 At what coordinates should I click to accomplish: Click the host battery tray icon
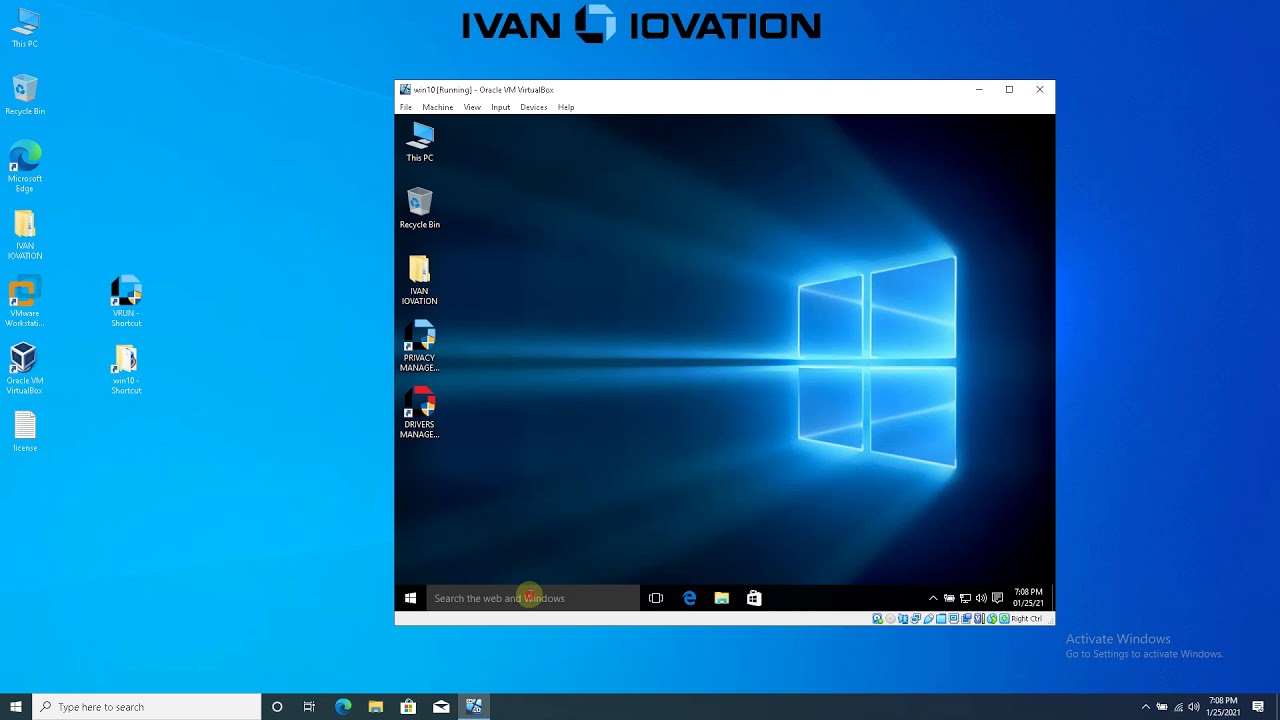coord(1163,707)
